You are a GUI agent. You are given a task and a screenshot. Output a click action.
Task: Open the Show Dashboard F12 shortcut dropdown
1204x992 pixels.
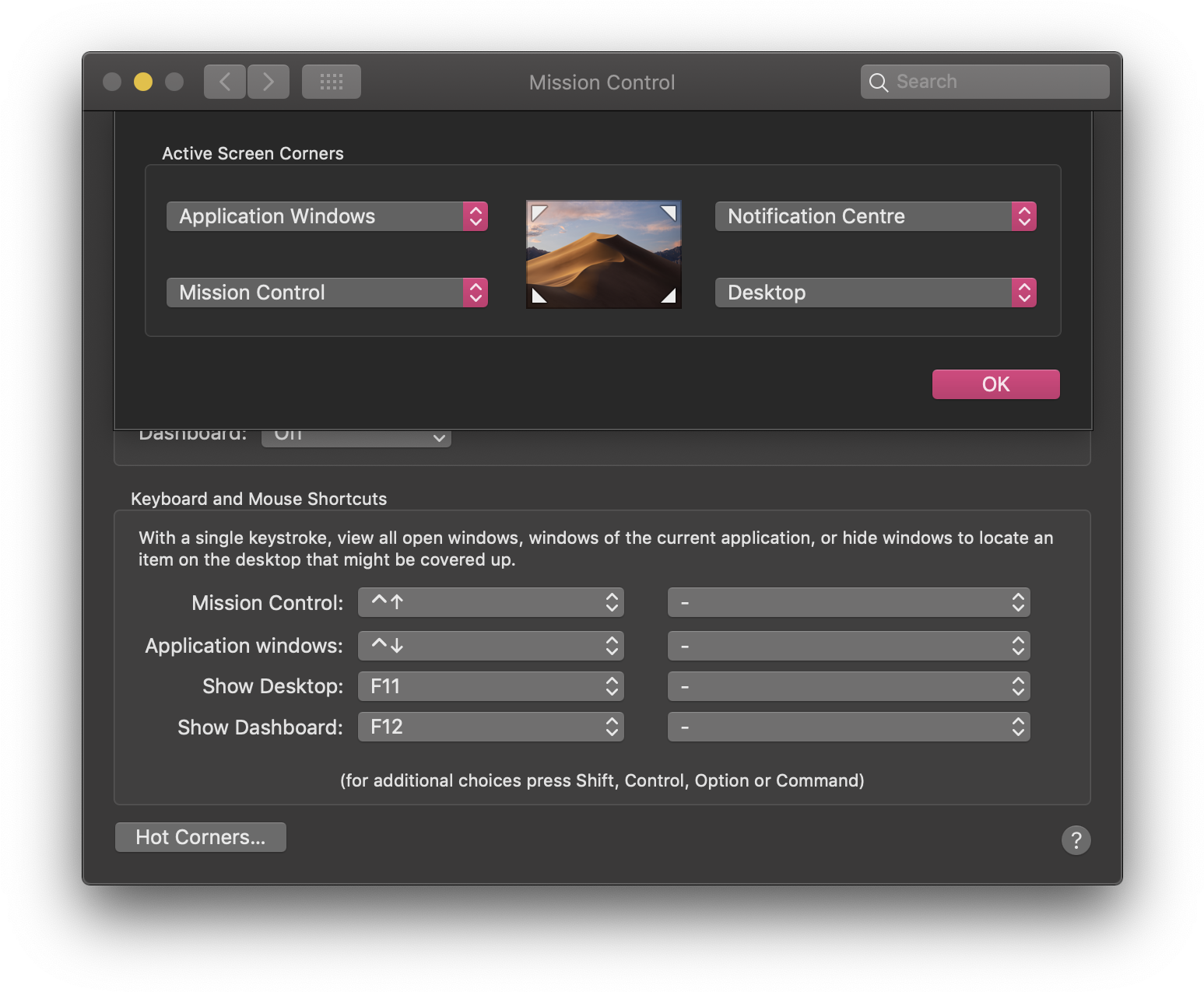(x=490, y=727)
